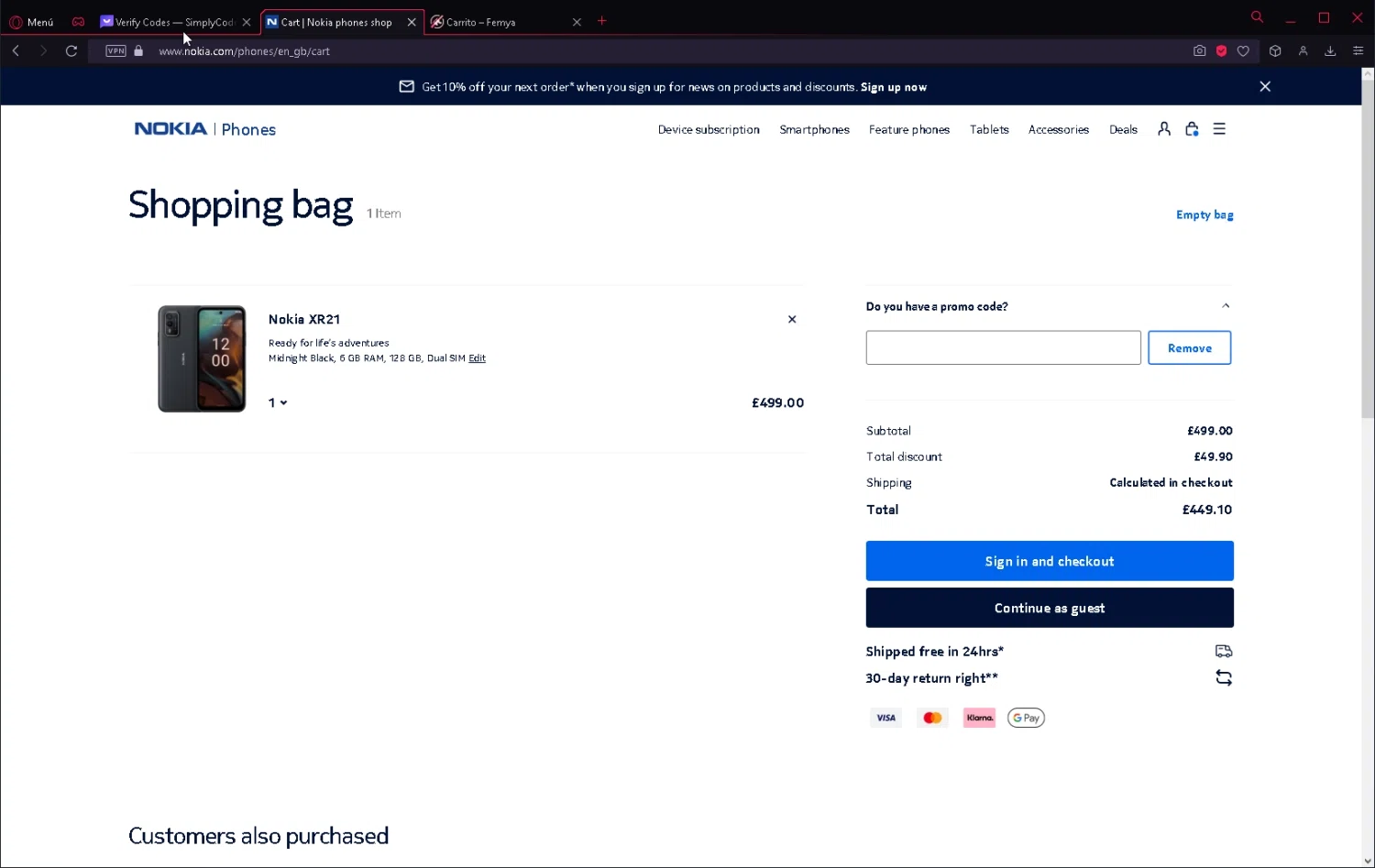Go to the Nokia Phones logo homepage
Viewport: 1375px width, 868px height.
205,129
